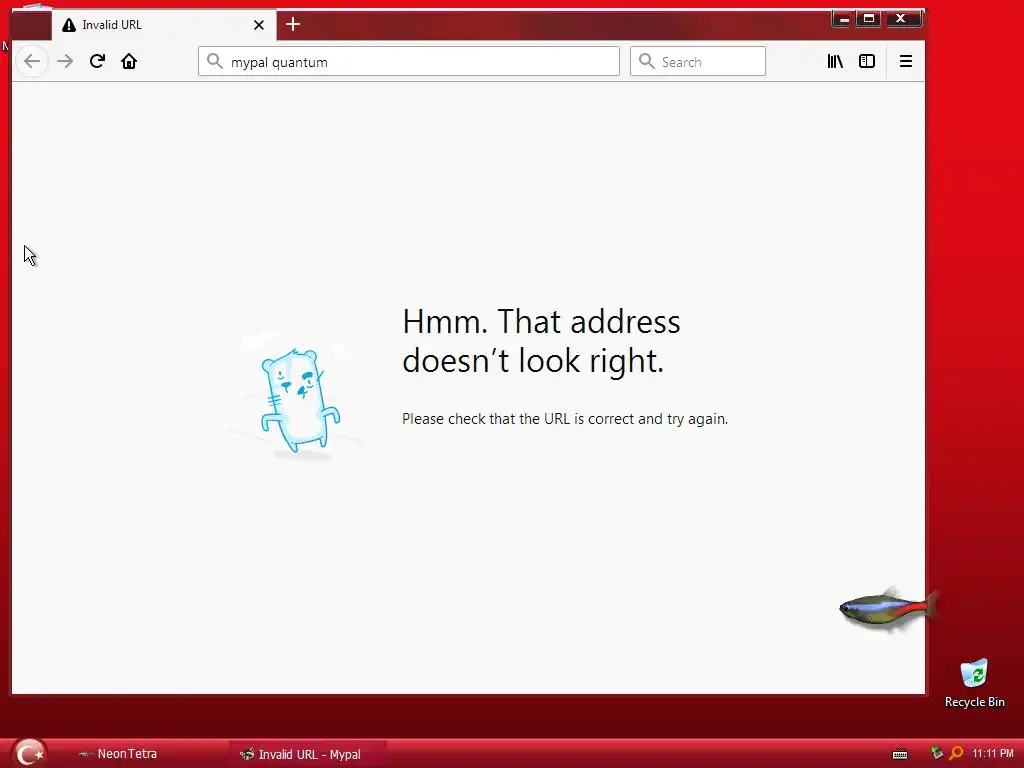Close the Mypal browser window
This screenshot has width=1024, height=768.
(x=901, y=19)
